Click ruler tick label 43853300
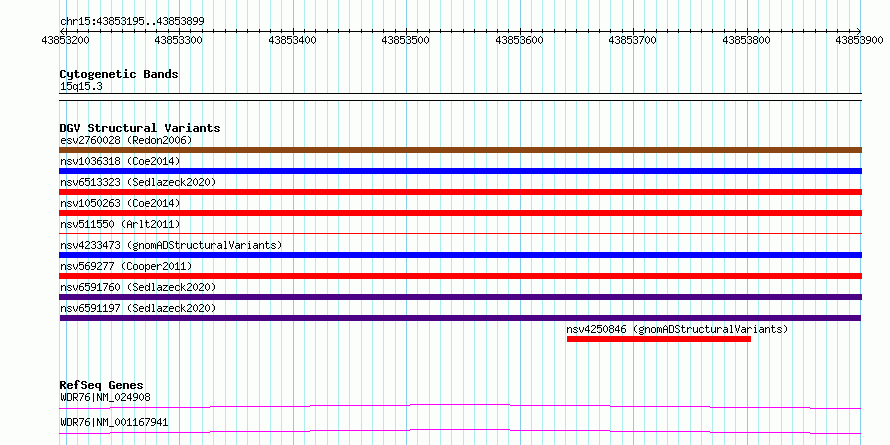Screen dimensions: 890x445 click(179, 40)
